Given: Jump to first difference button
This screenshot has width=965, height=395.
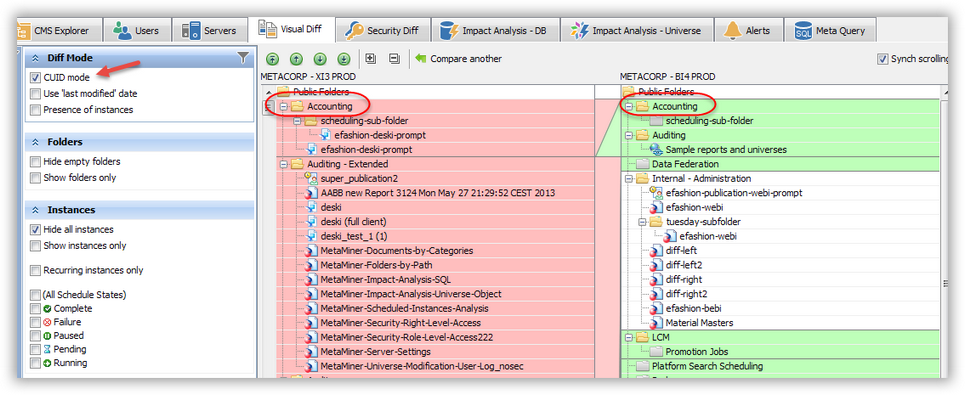Looking at the screenshot, I should pyautogui.click(x=272, y=59).
